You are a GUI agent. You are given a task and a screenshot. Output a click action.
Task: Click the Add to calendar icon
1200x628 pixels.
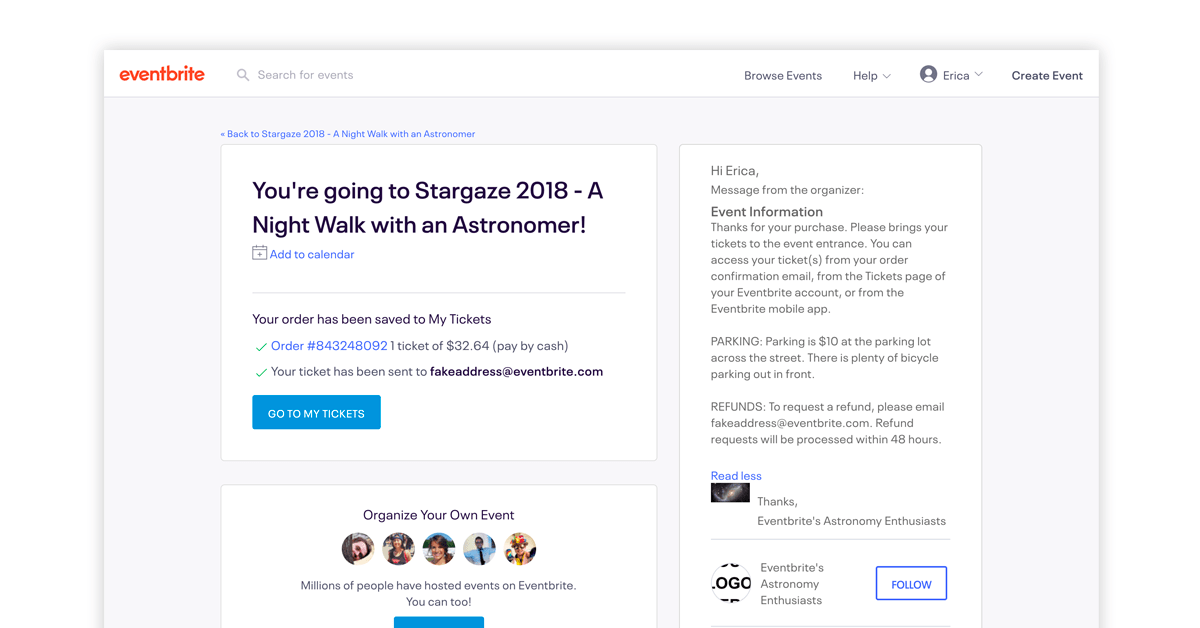pos(259,253)
